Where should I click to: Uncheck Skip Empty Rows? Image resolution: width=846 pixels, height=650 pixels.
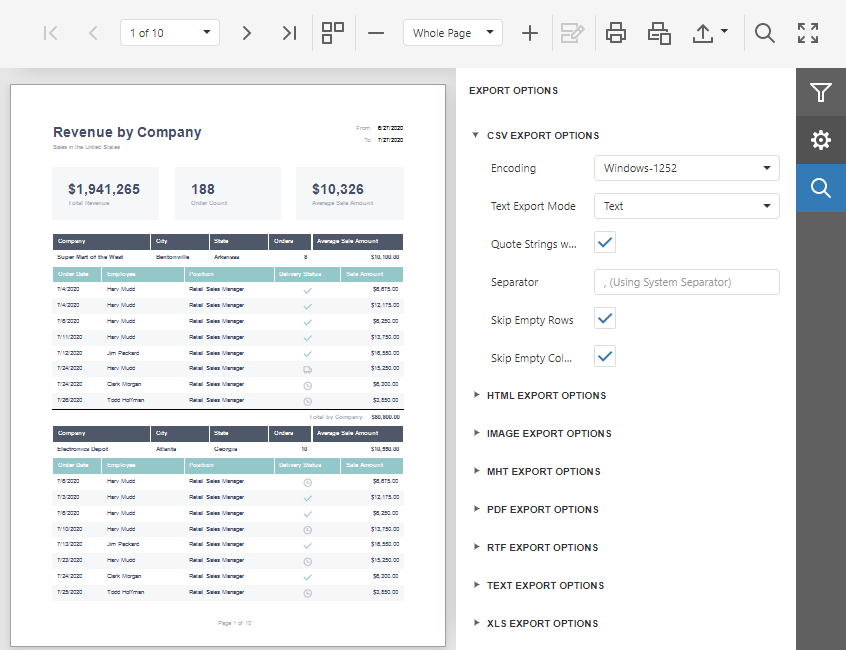pyautogui.click(x=604, y=320)
